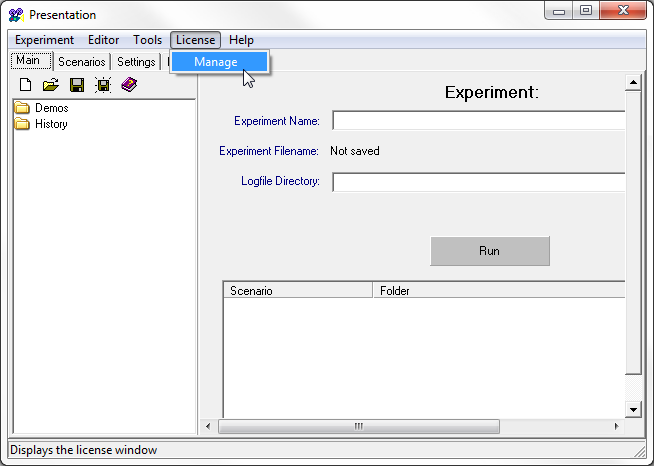Click the vertical scrollbar up arrow

633,83
